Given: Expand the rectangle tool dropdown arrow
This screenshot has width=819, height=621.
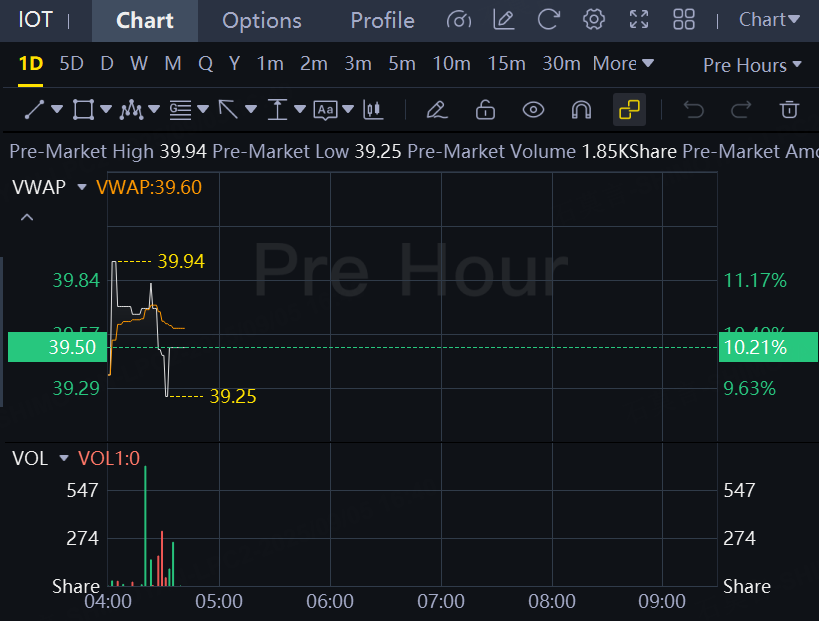Looking at the screenshot, I should pos(106,109).
